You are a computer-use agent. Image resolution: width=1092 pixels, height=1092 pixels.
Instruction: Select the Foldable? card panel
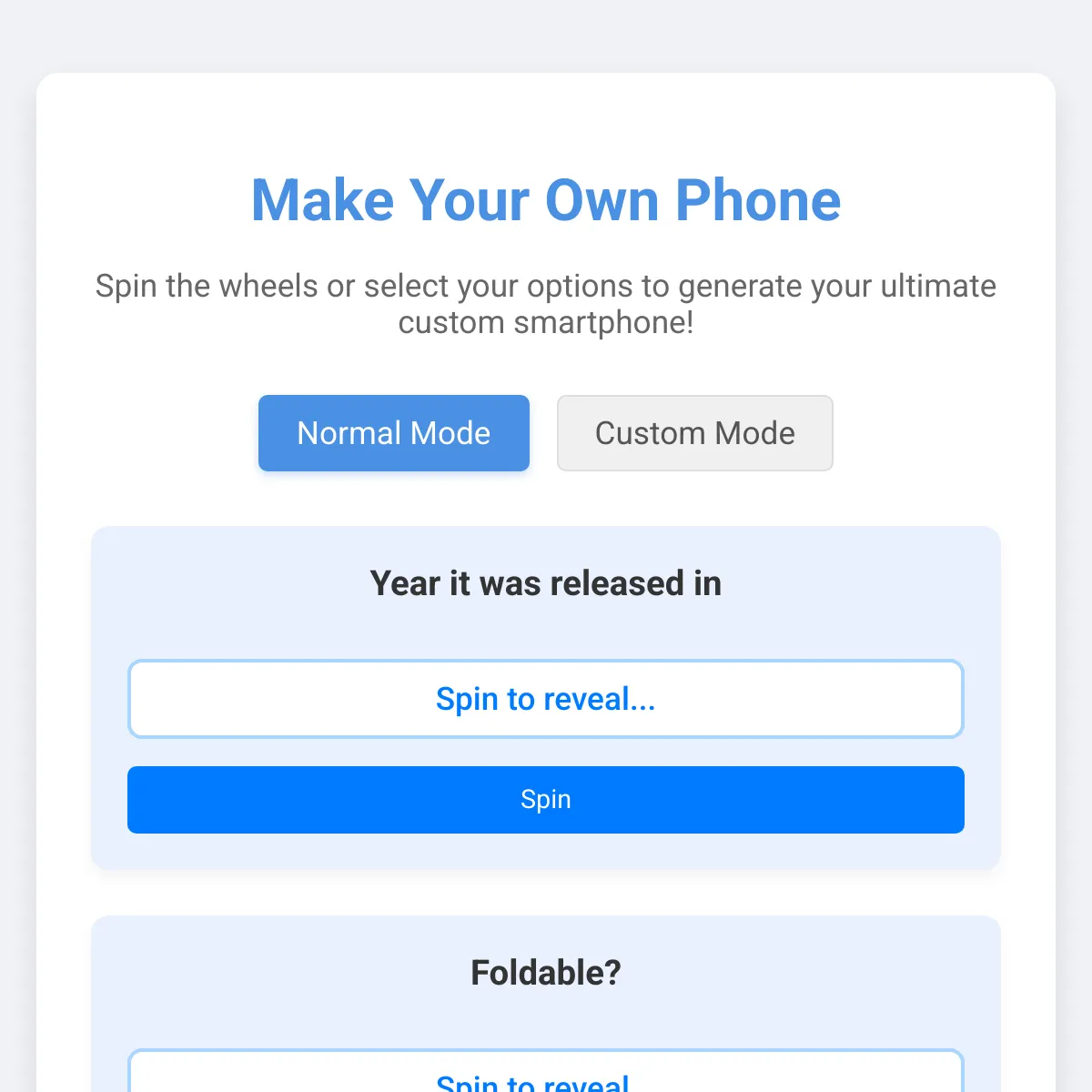pyautogui.click(x=546, y=1004)
